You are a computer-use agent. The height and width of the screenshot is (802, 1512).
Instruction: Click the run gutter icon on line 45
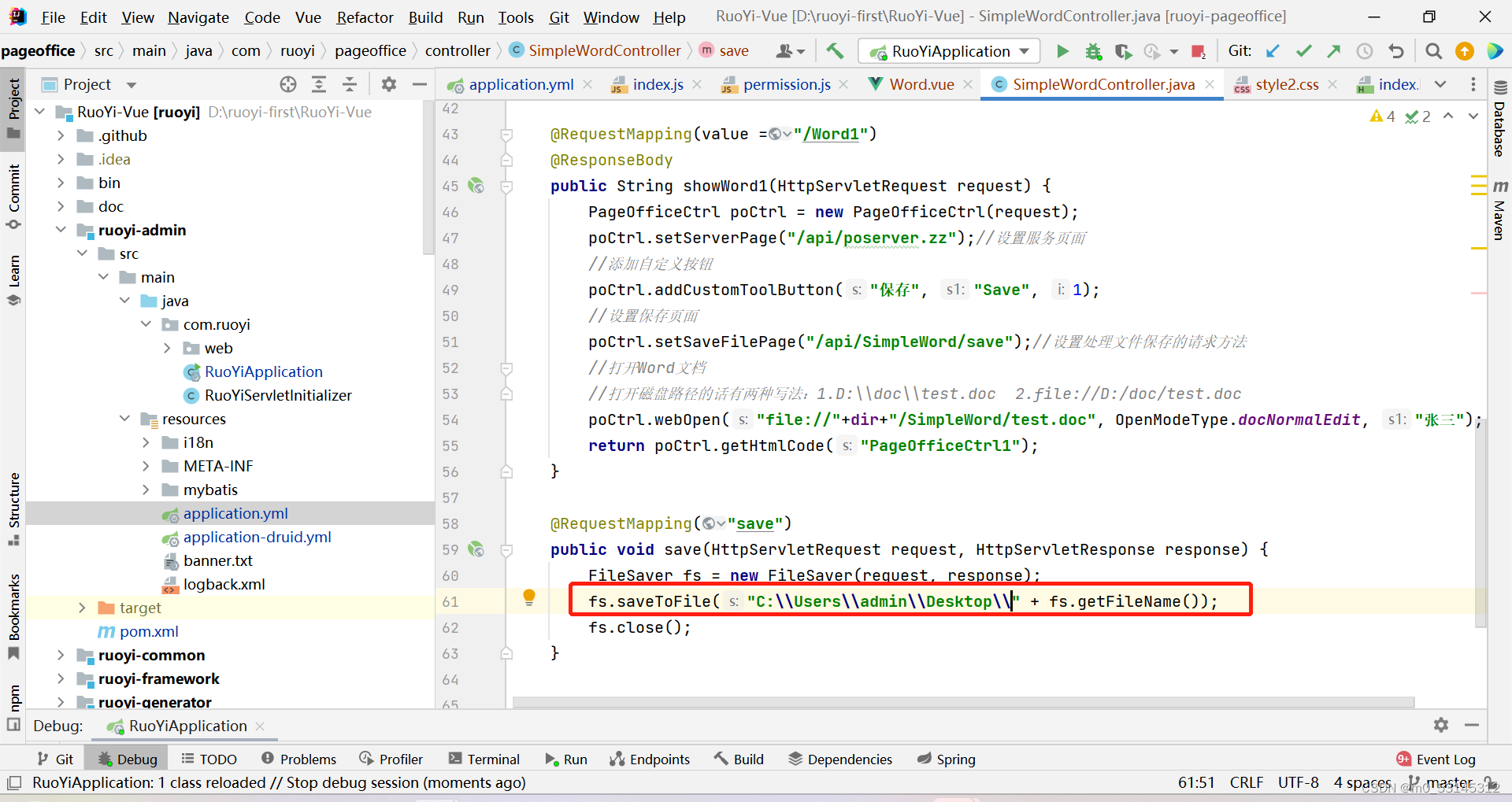click(476, 186)
